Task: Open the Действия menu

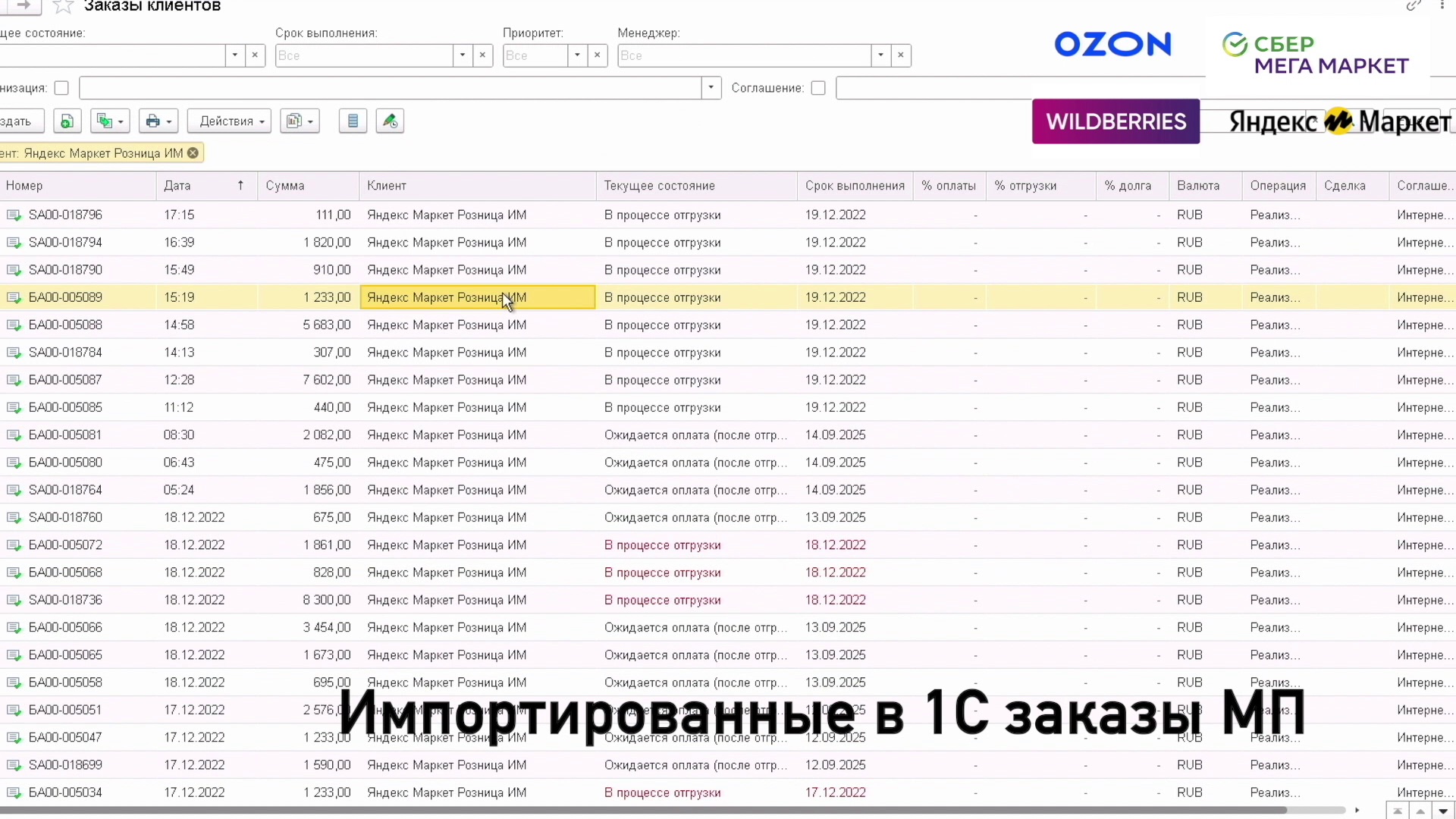Action: pos(229,121)
